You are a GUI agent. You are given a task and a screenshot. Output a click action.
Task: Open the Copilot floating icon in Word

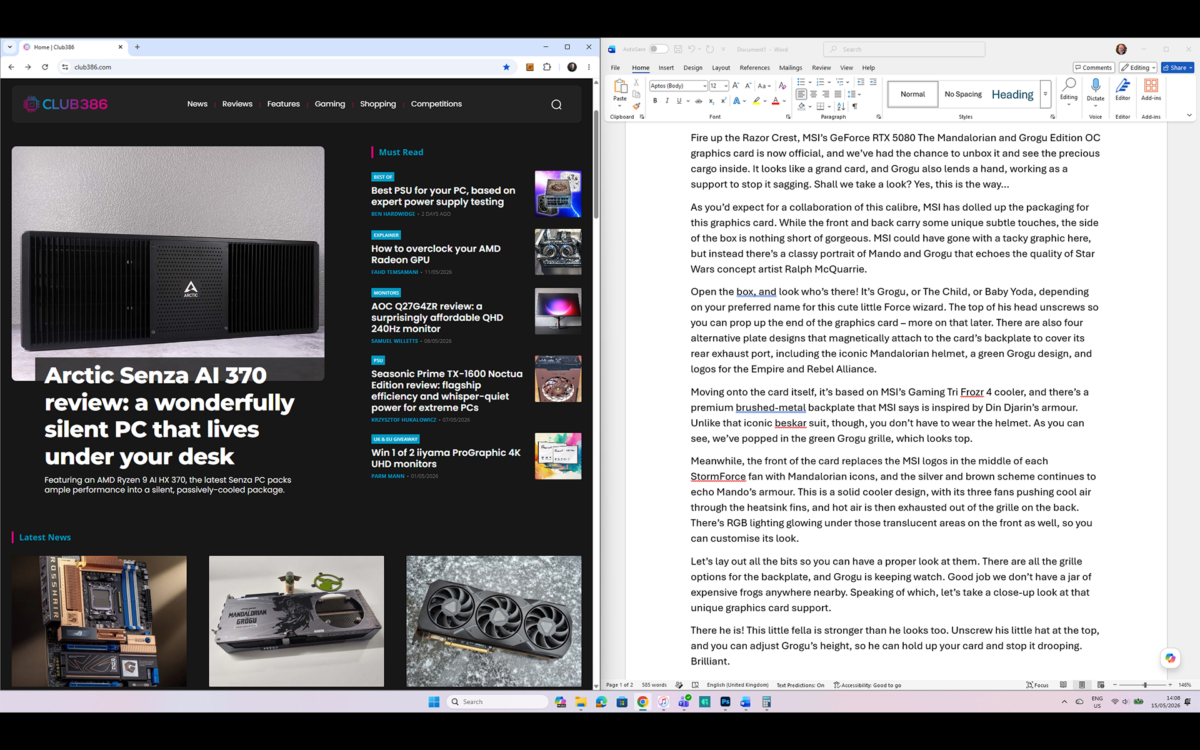(1170, 658)
